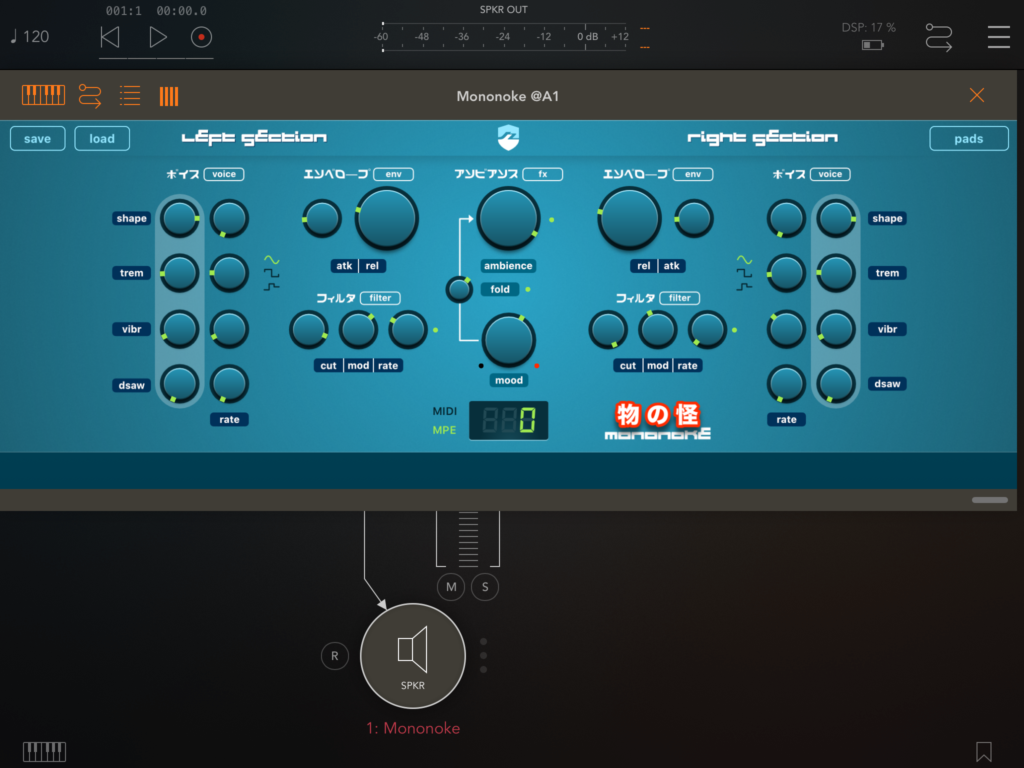The image size is (1024, 768).
Task: Click the '001:1' bar position readout
Action: click(123, 10)
